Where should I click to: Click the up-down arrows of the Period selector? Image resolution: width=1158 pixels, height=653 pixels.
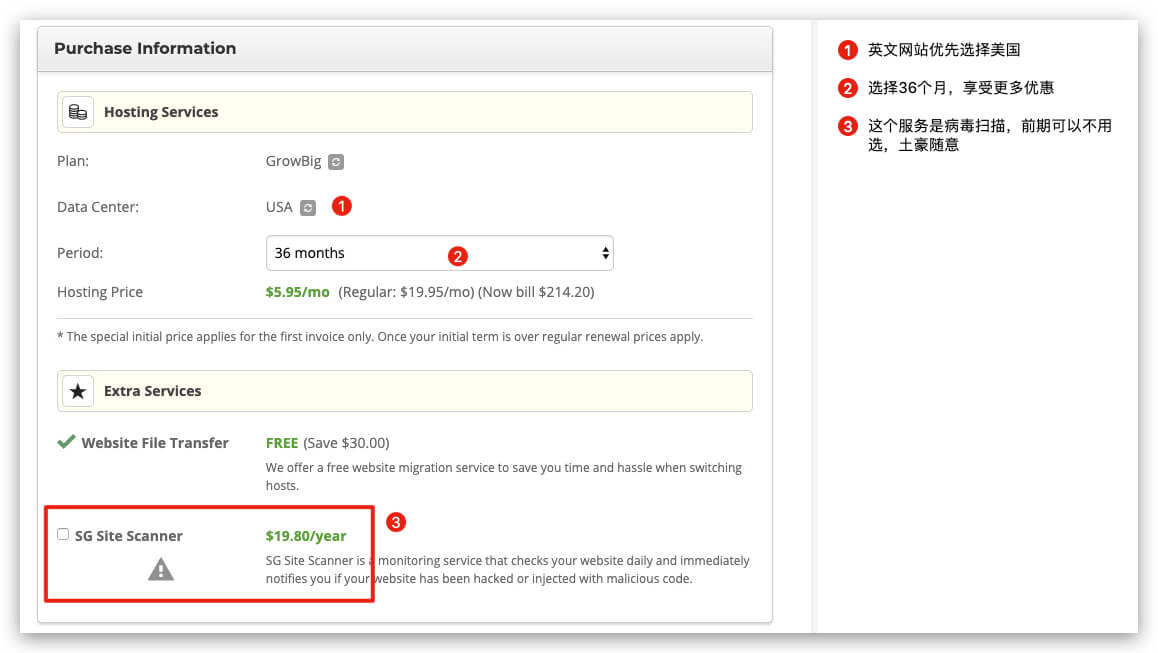605,254
